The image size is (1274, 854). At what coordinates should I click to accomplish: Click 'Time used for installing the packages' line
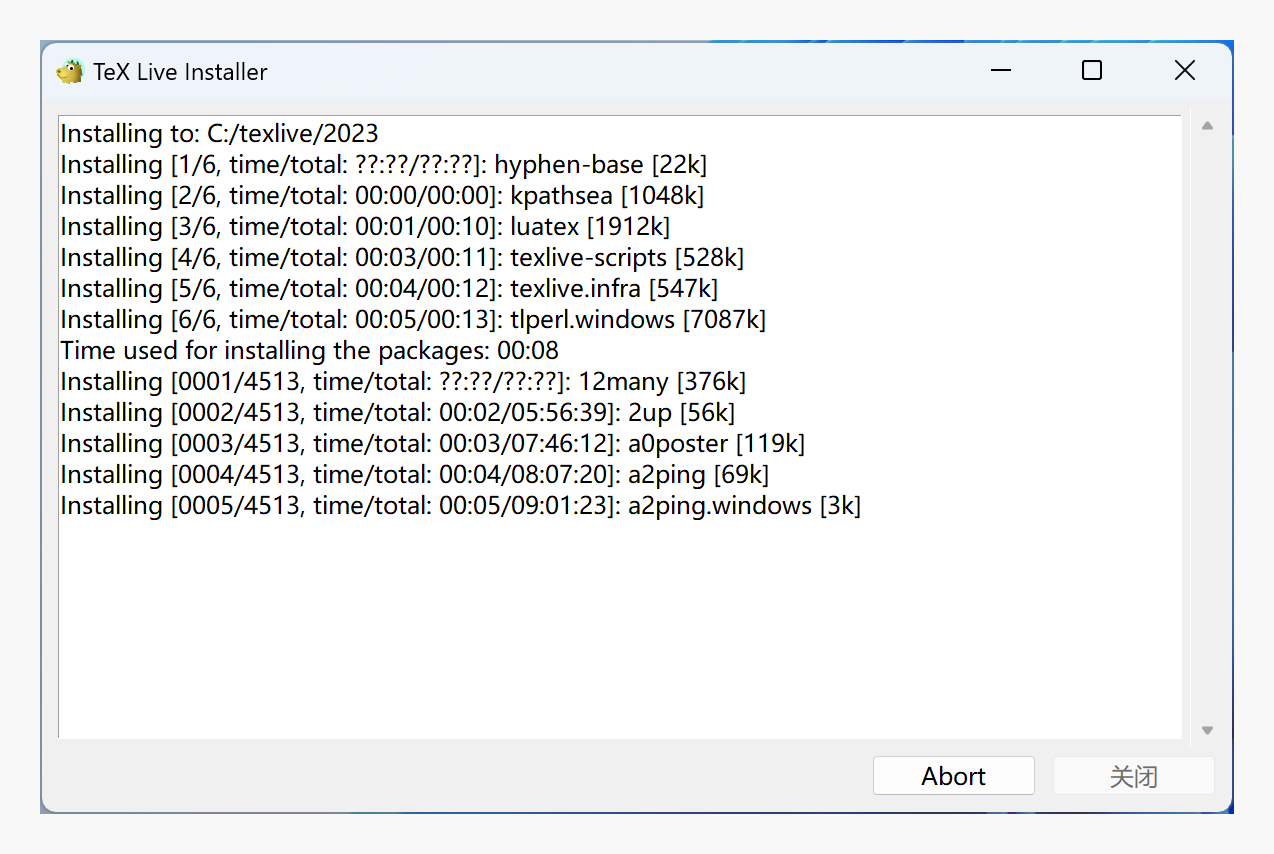coord(310,350)
